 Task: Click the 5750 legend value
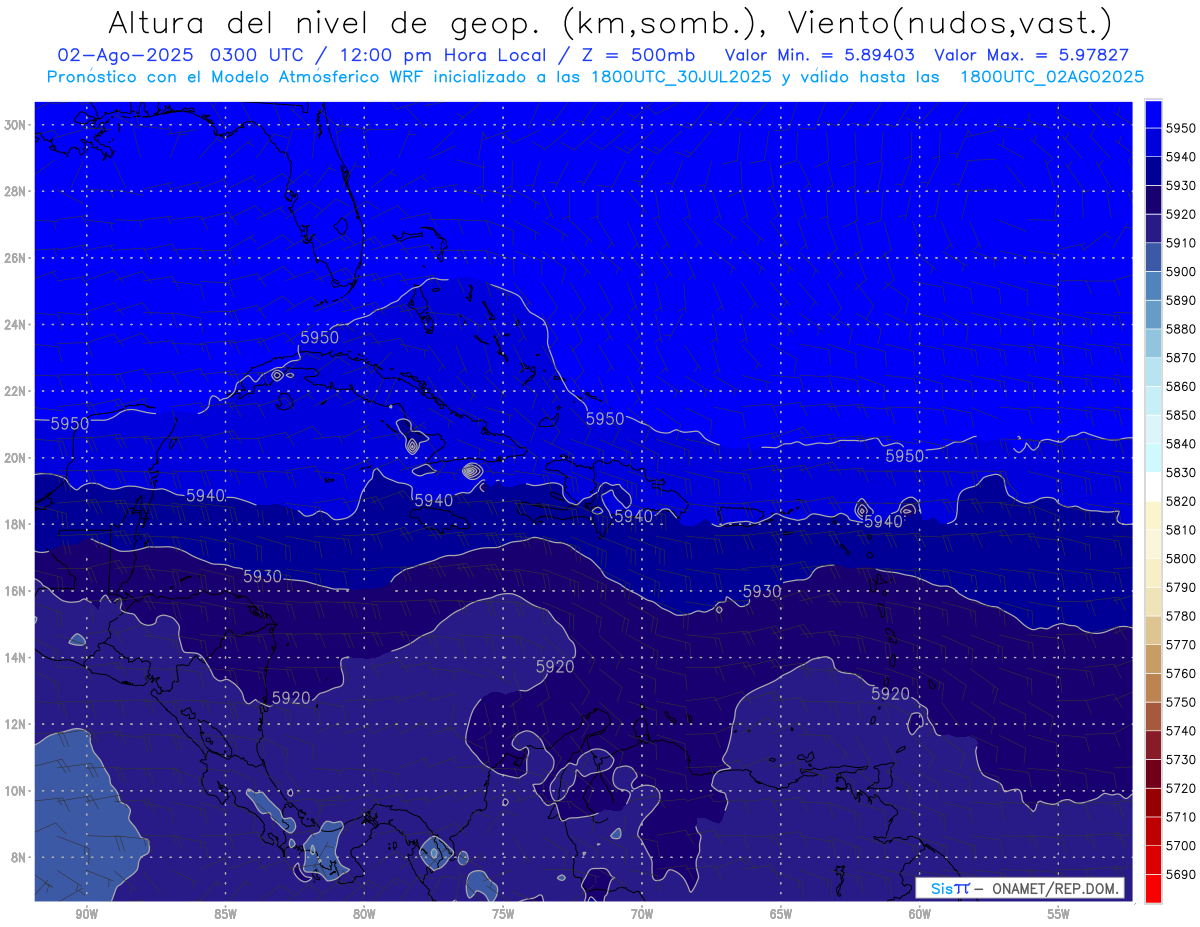(1180, 702)
